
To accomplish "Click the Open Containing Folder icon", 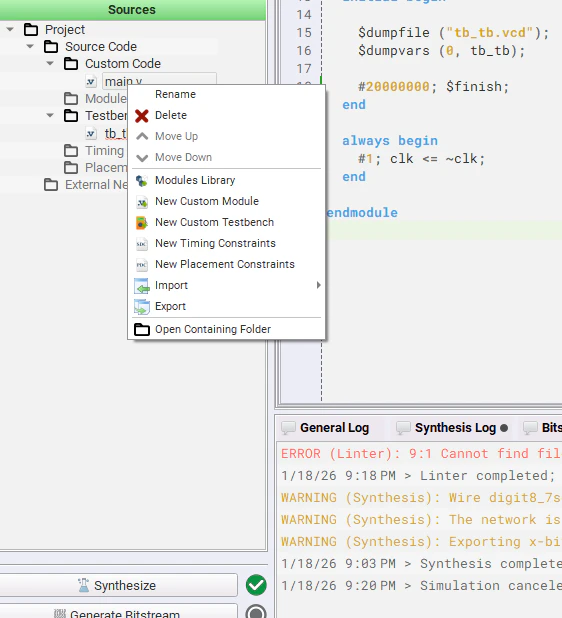I will [x=142, y=329].
